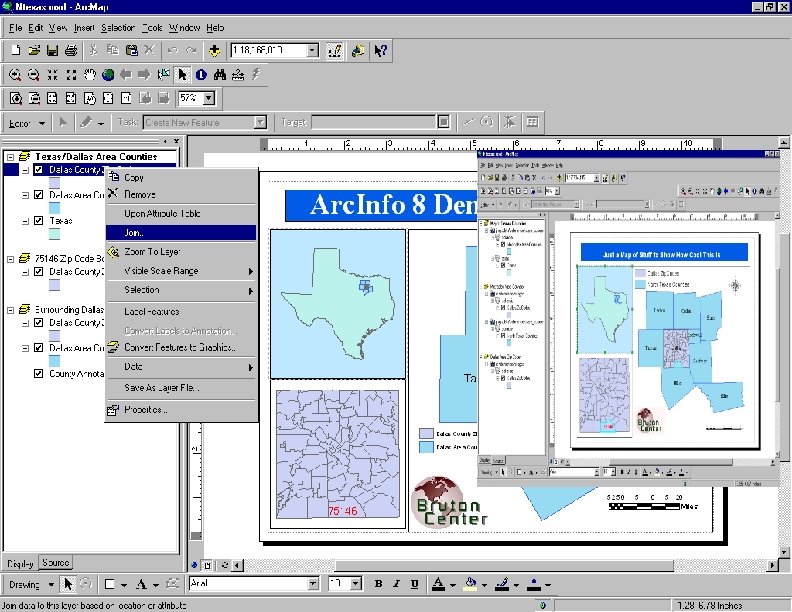
Task: Open the Selection menu
Action: tap(118, 28)
